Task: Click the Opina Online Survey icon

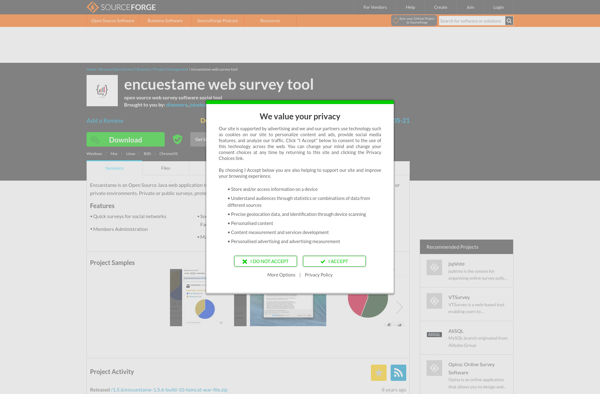Action: [x=434, y=368]
